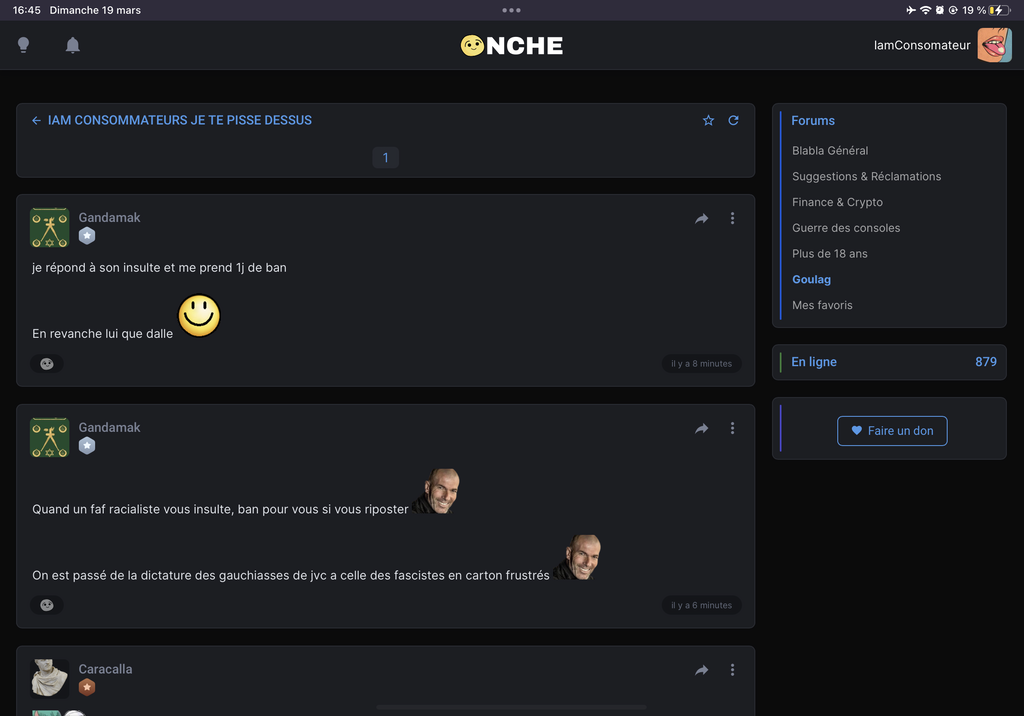Click the Faire un don button
Image resolution: width=1024 pixels, height=716 pixels.
[892, 431]
